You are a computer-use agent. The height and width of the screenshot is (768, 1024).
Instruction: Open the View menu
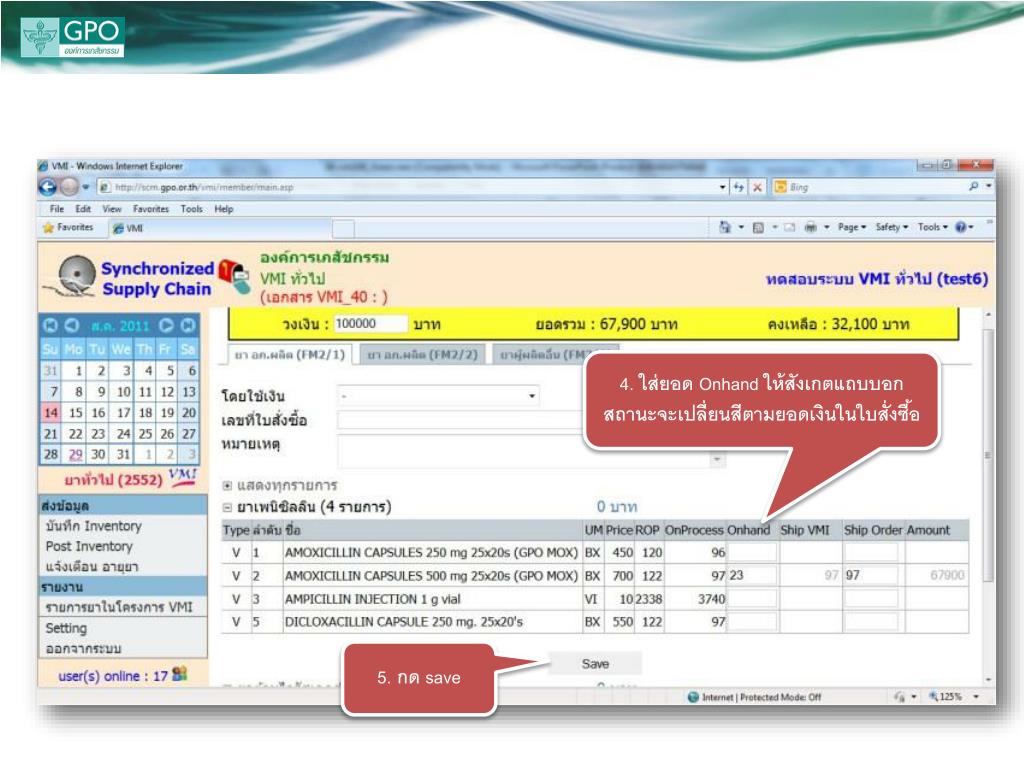point(112,209)
